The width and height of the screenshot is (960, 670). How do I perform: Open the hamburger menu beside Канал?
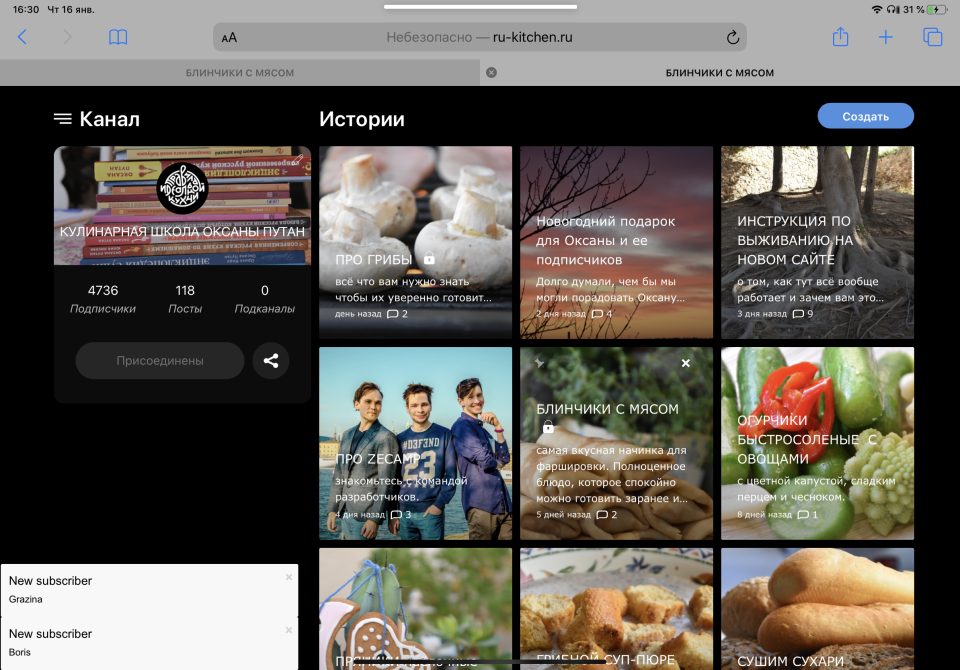[63, 119]
